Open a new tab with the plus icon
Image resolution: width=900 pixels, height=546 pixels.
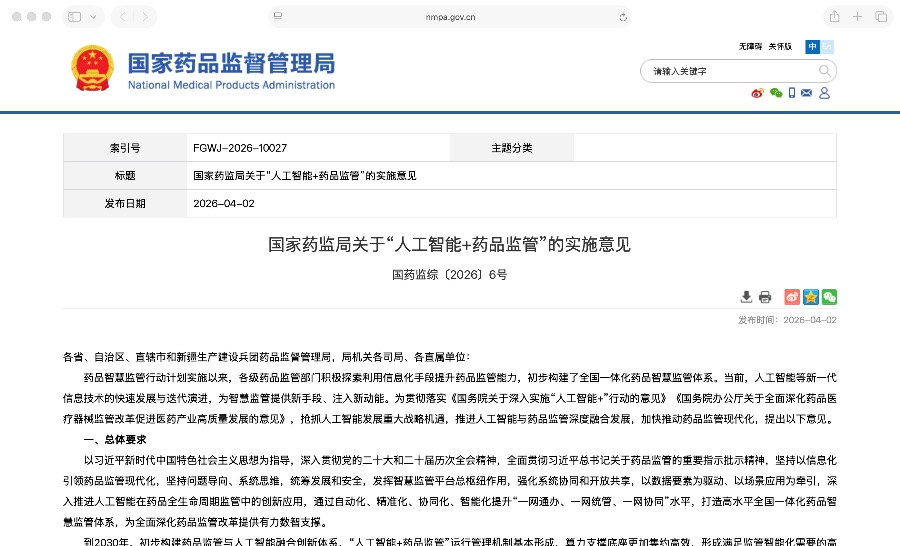[858, 17]
